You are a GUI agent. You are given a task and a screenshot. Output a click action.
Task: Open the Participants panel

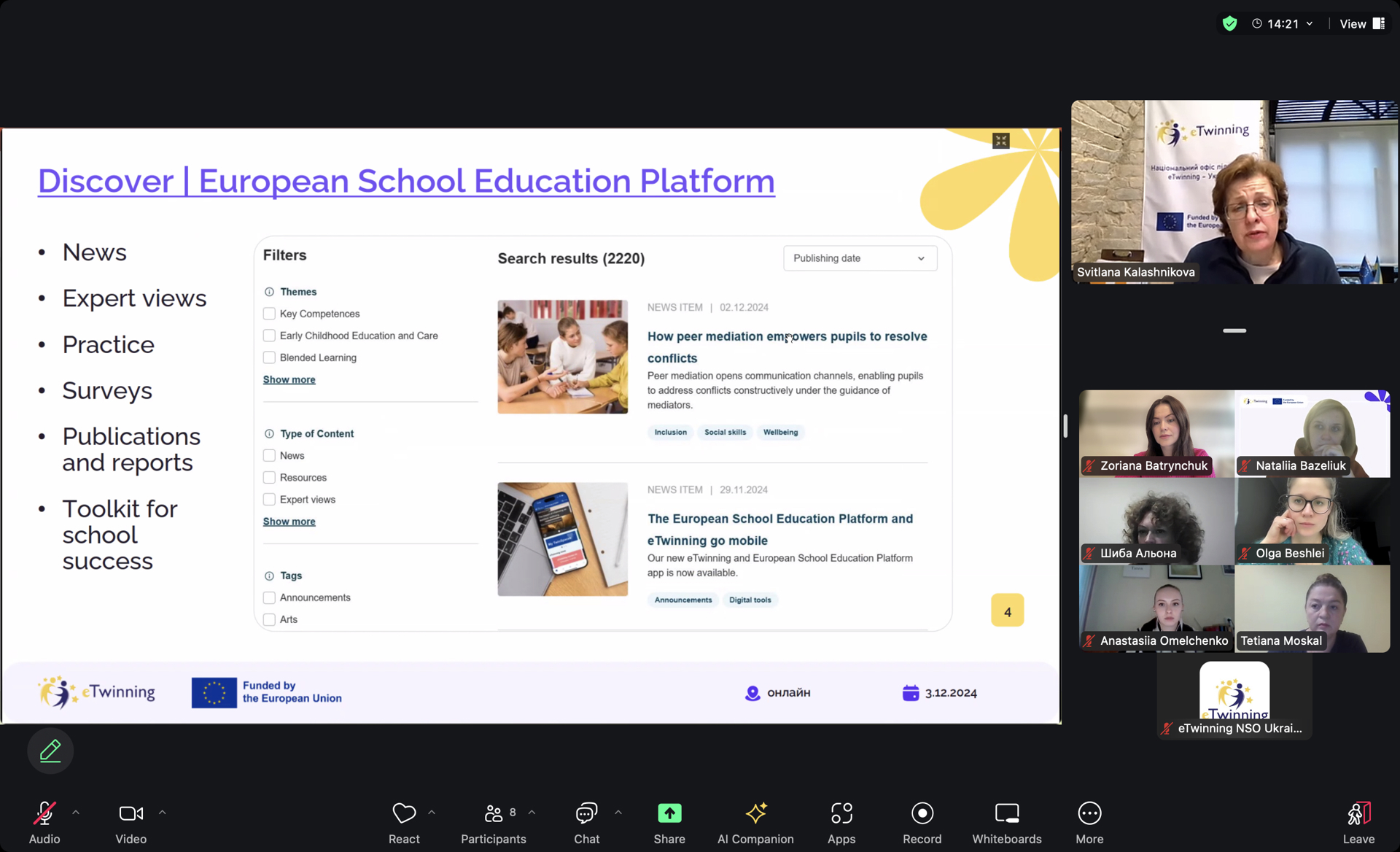[493, 821]
